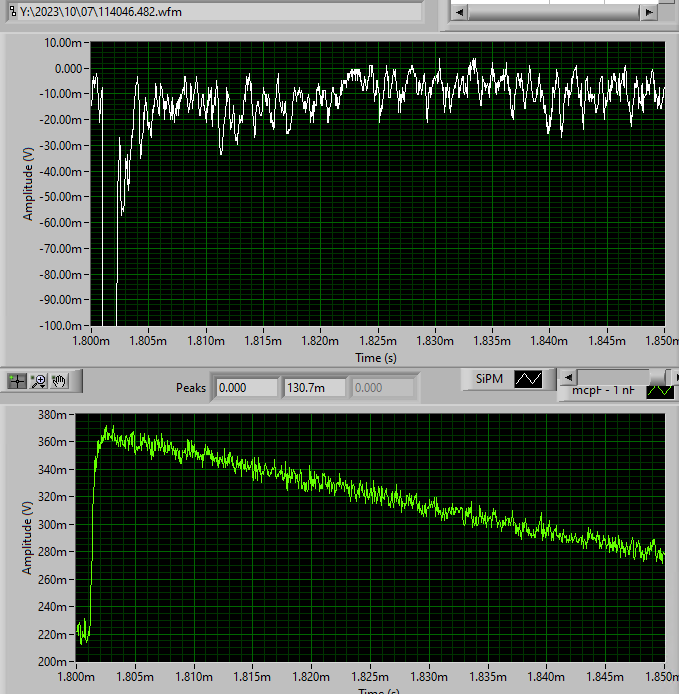Select the hand panning tool
Screen dimensions: 679x695
click(59, 381)
